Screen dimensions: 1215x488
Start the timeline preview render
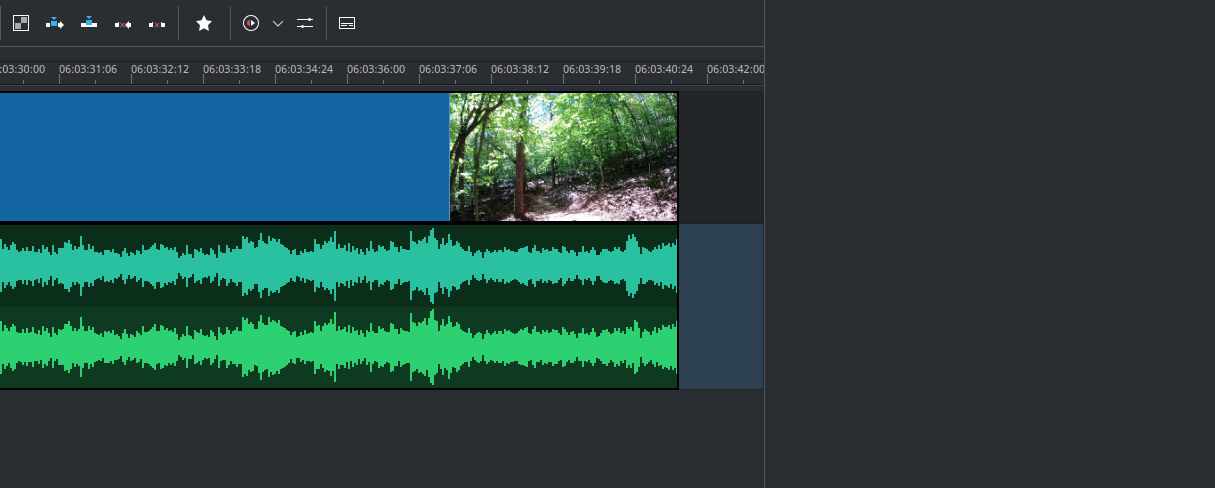tap(251, 23)
